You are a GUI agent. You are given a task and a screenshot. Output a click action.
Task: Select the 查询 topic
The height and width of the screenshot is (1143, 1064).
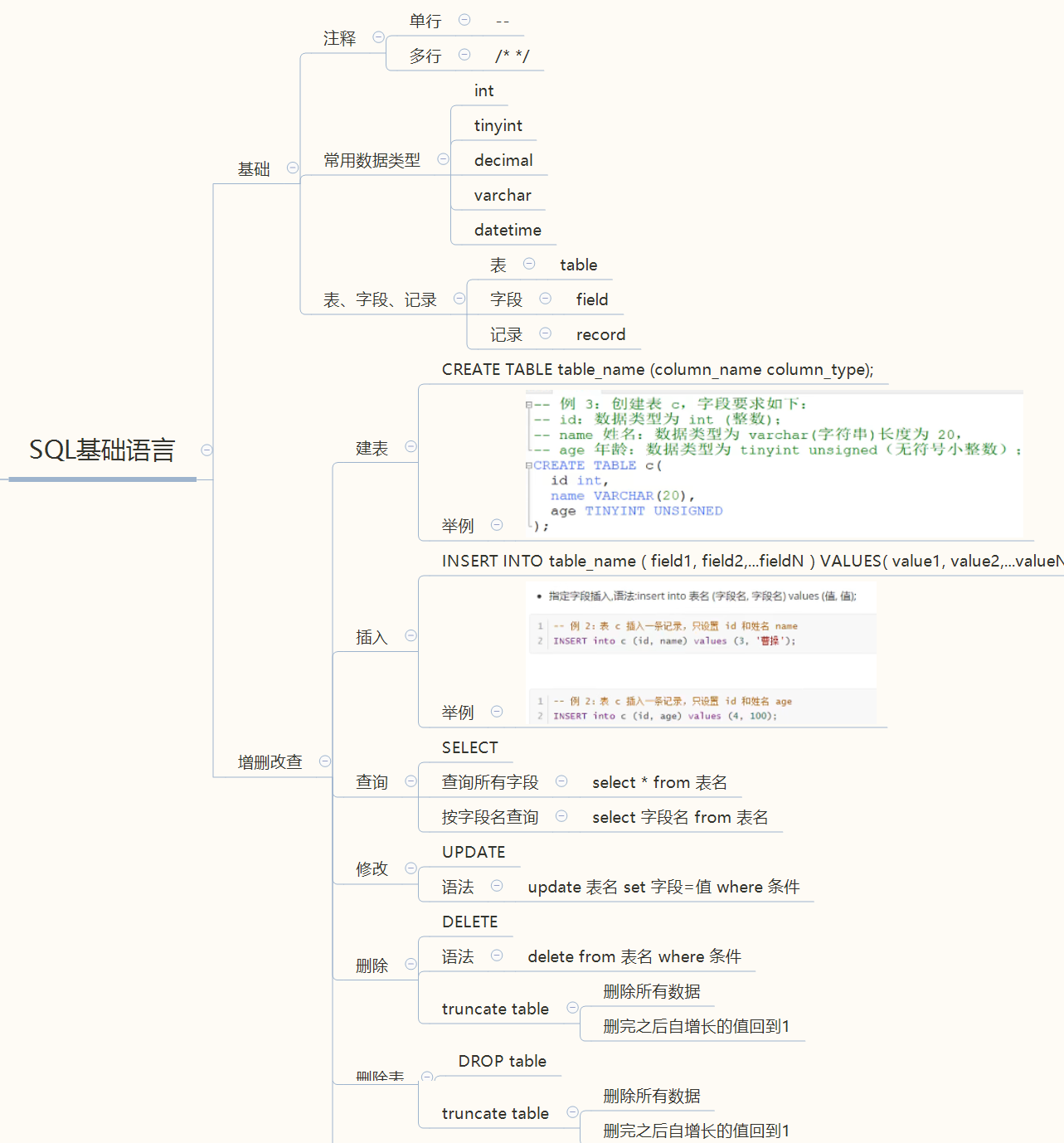tap(372, 782)
